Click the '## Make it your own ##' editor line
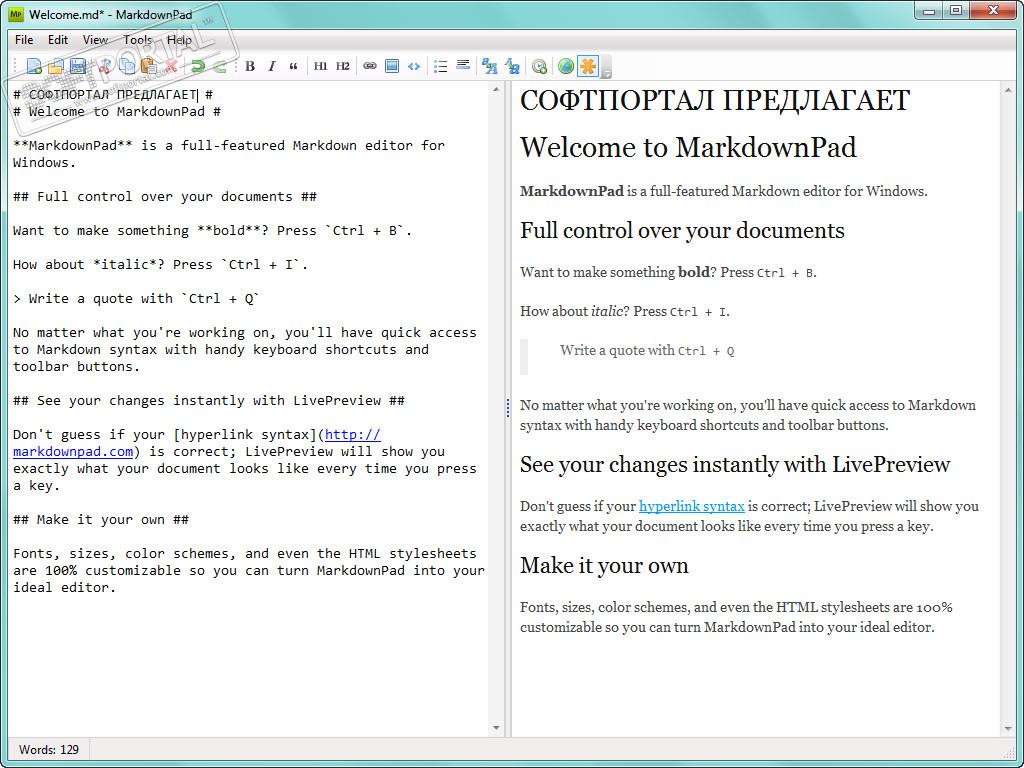 pos(101,520)
